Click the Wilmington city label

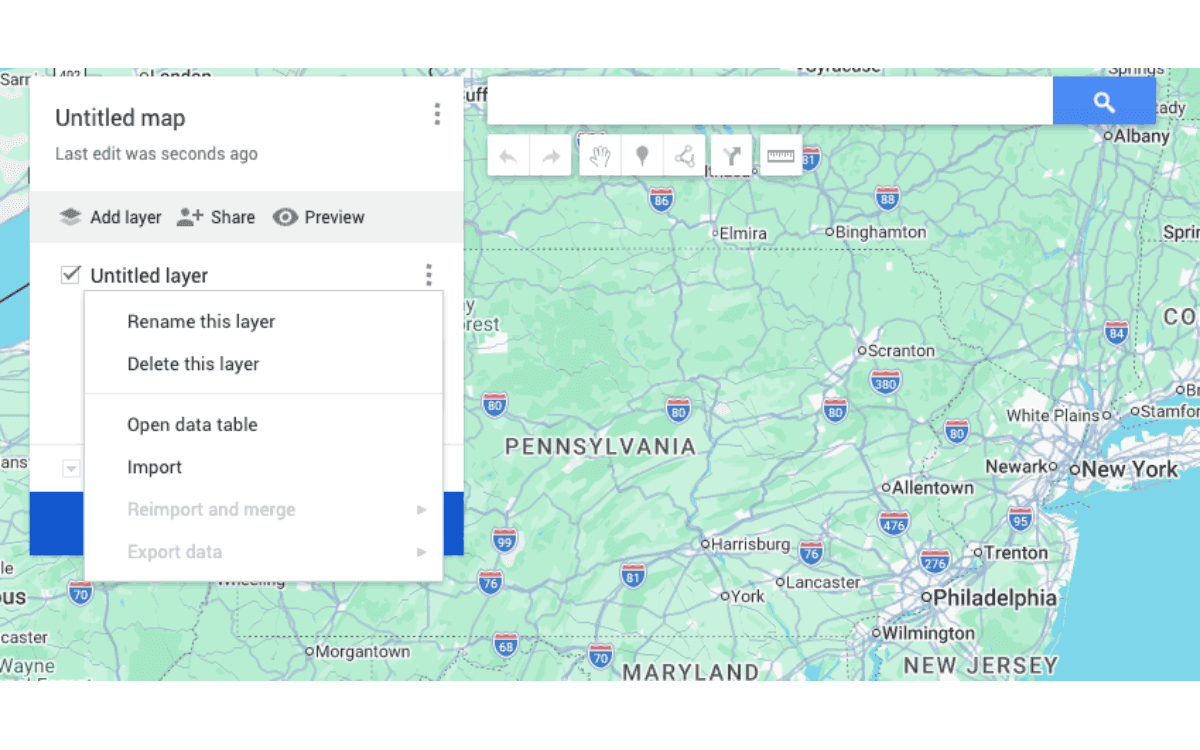(x=929, y=633)
